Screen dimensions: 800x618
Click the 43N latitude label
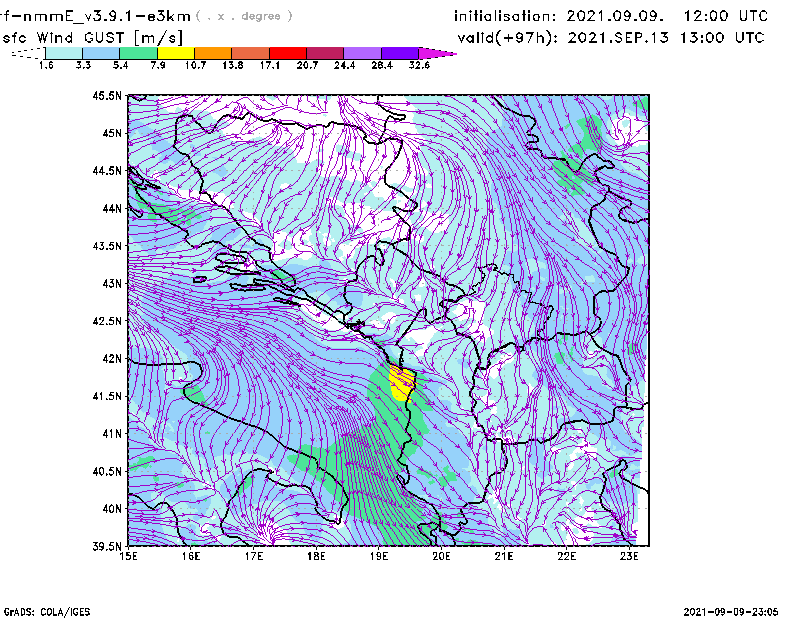point(112,283)
